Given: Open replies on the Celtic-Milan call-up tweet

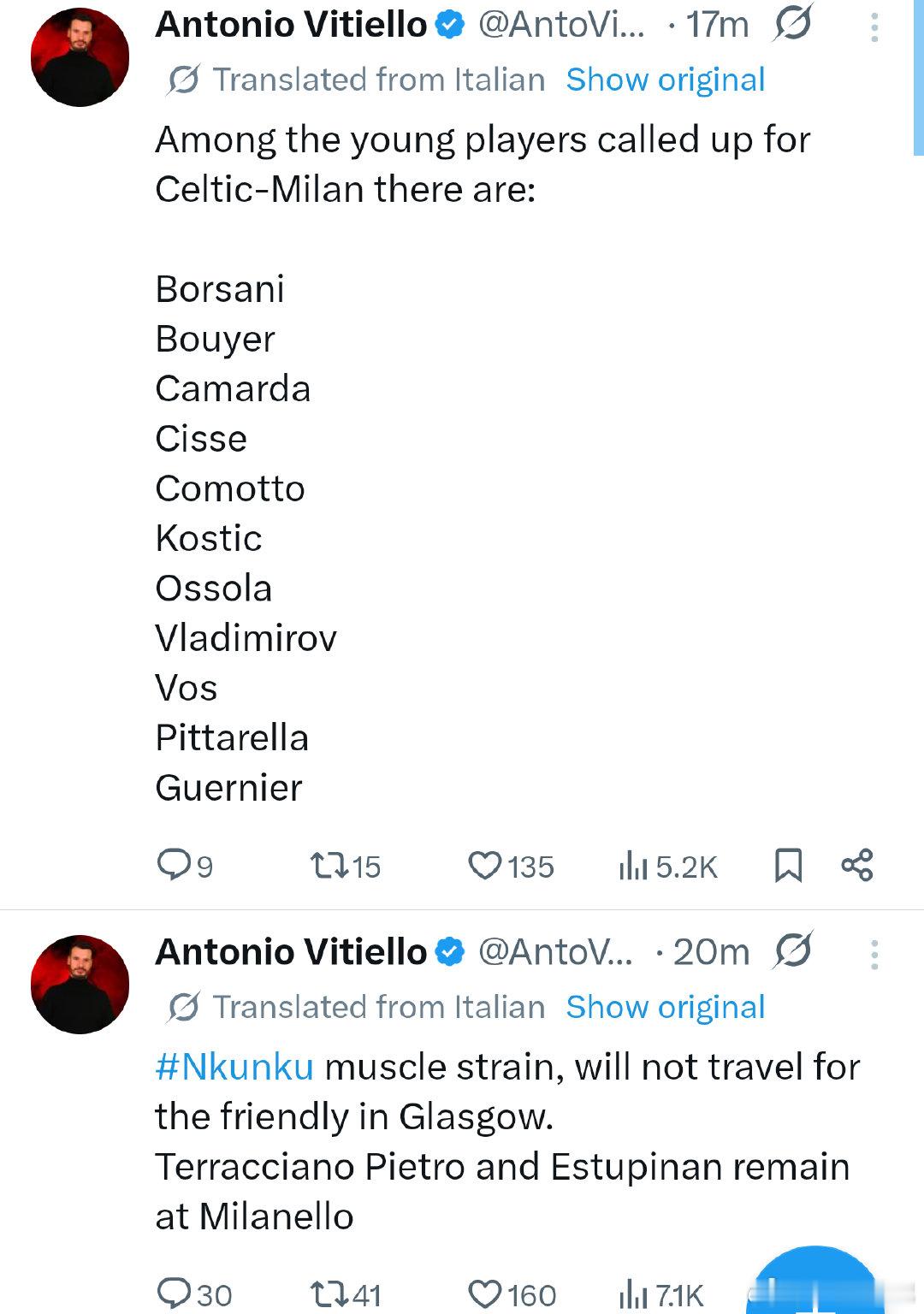Looking at the screenshot, I should (x=185, y=866).
